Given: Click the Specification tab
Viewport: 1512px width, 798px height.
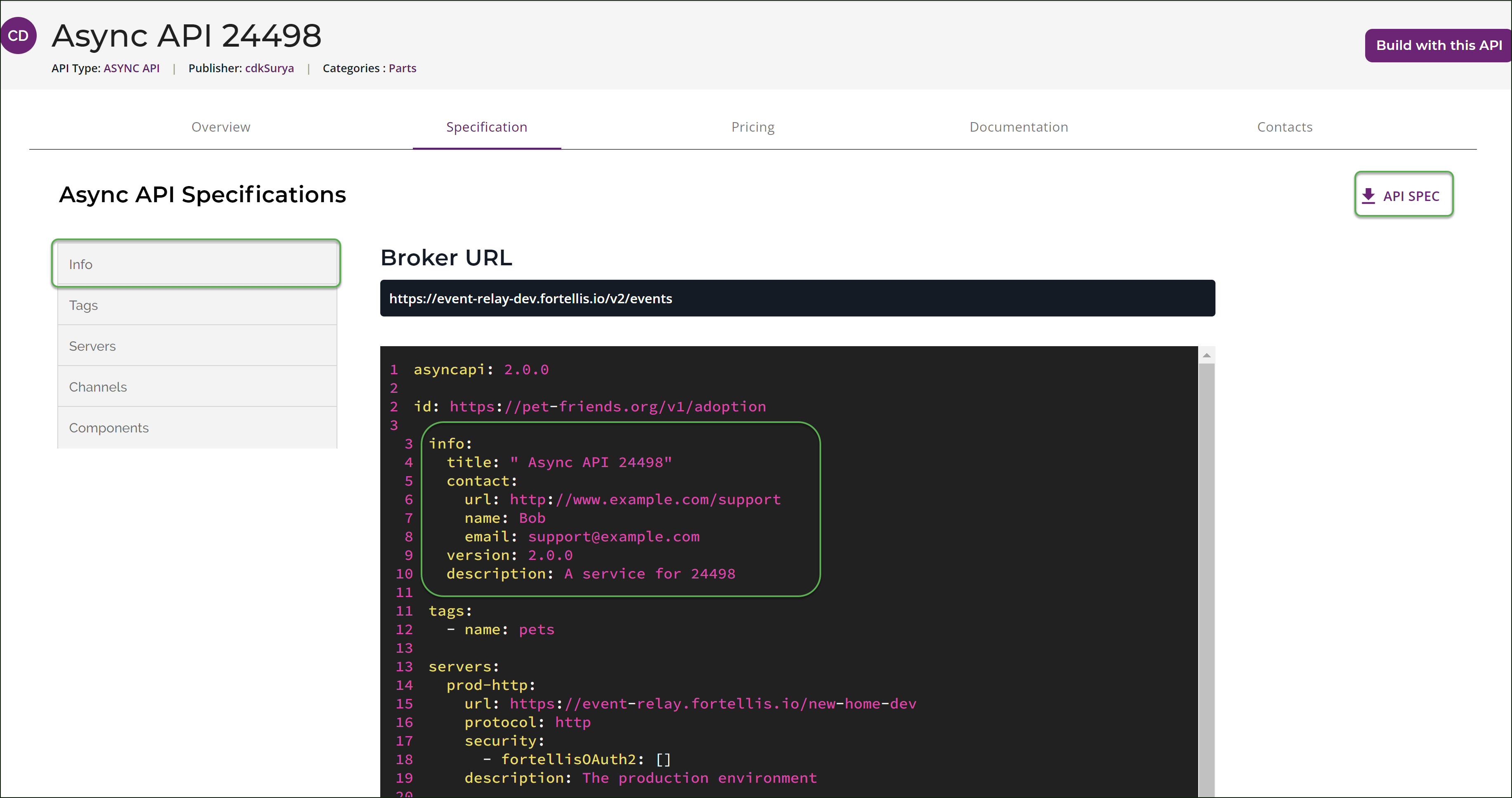Looking at the screenshot, I should click(x=487, y=127).
